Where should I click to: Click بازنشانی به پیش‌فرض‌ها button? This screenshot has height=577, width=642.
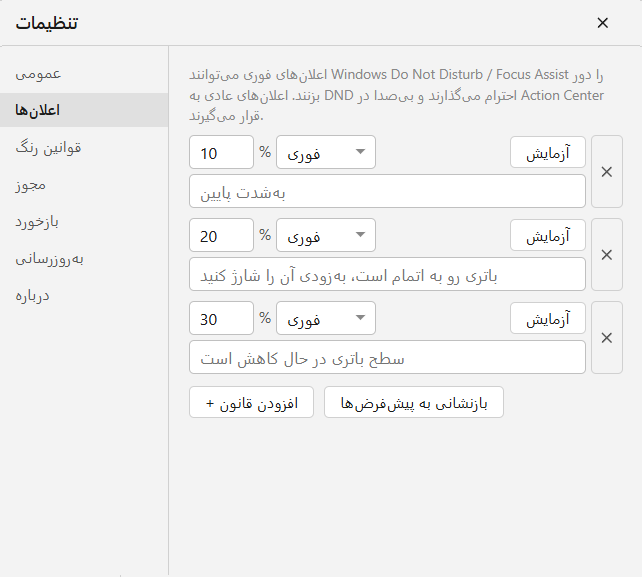click(x=414, y=403)
